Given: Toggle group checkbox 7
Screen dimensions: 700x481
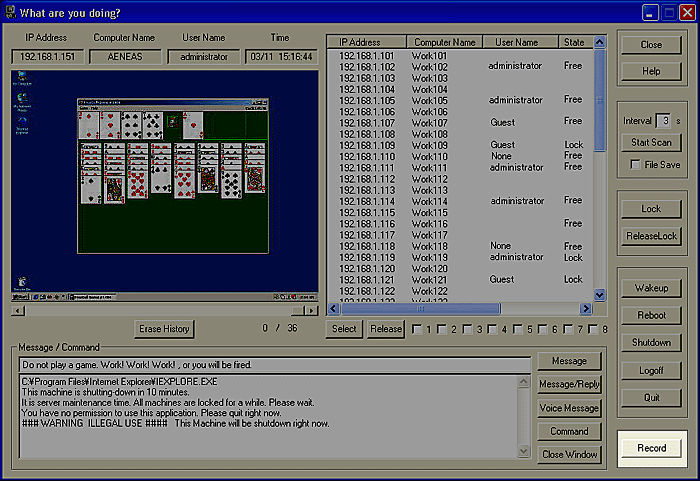Looking at the screenshot, I should 568,329.
